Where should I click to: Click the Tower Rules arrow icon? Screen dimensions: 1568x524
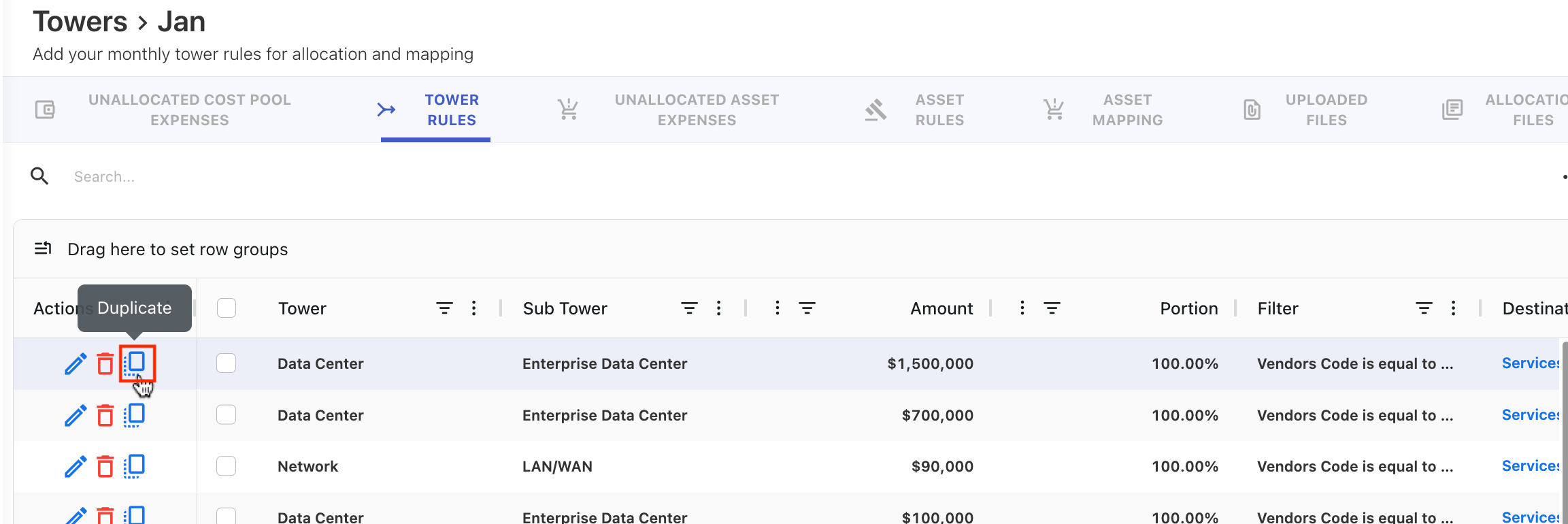tap(386, 110)
